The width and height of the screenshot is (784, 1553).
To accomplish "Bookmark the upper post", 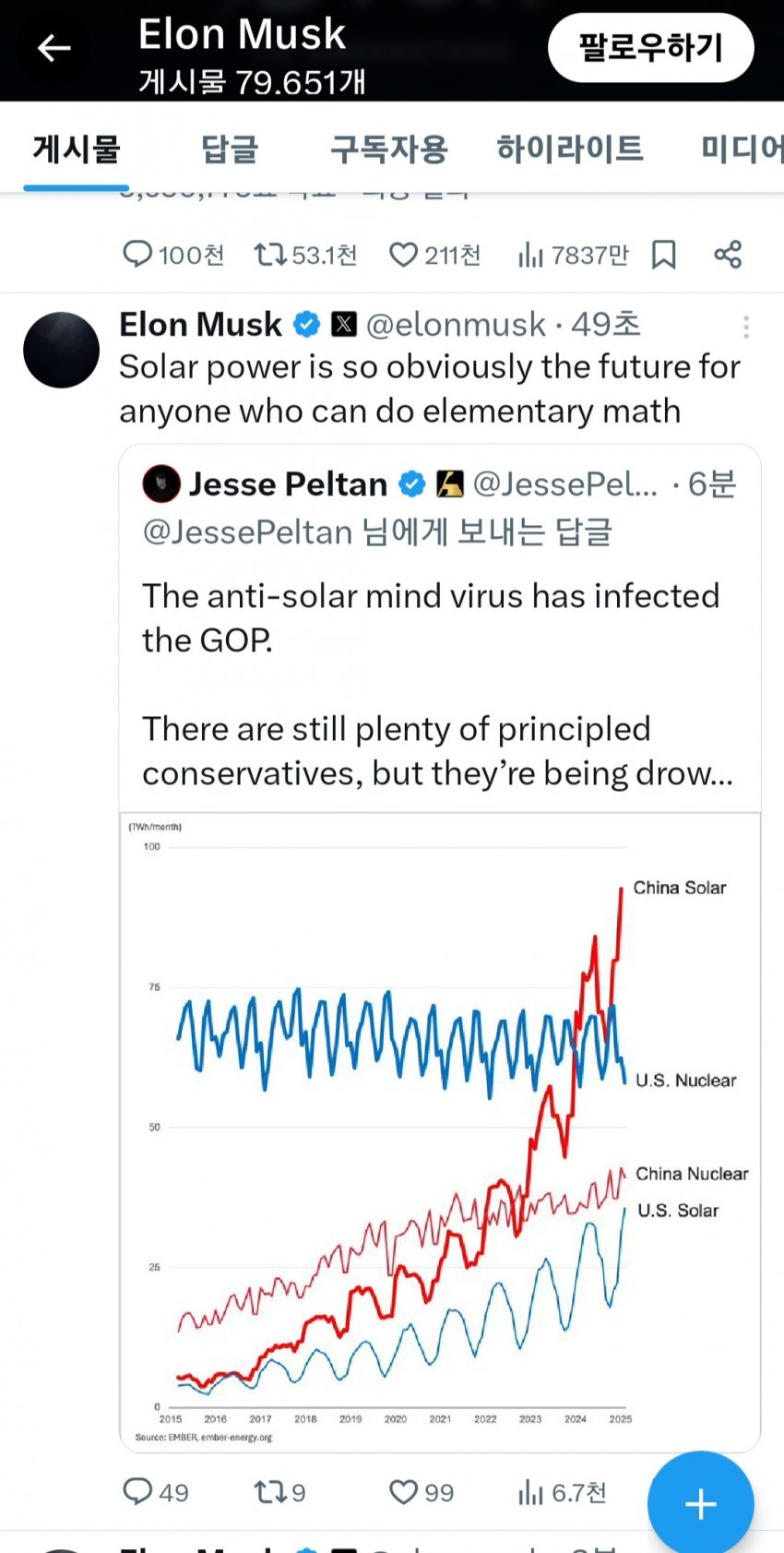I will [x=663, y=255].
